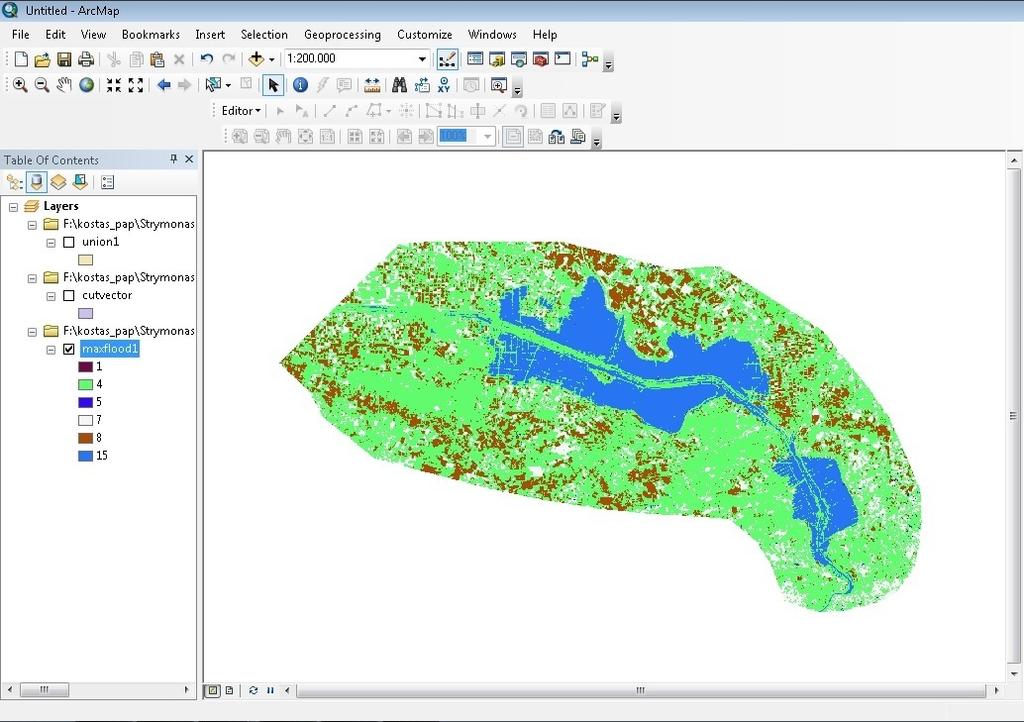Image resolution: width=1024 pixels, height=722 pixels.
Task: Launch the ModelBuilder window icon
Action: (x=590, y=59)
